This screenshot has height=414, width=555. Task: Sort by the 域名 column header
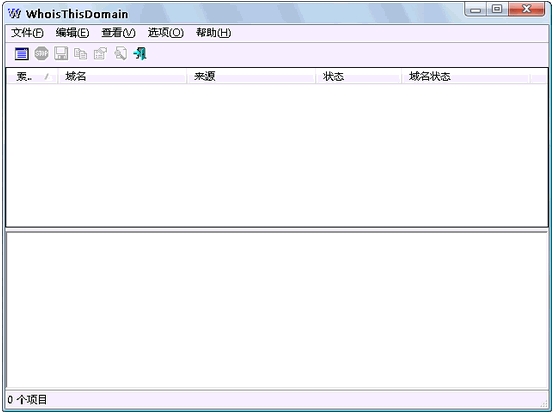tap(122, 76)
